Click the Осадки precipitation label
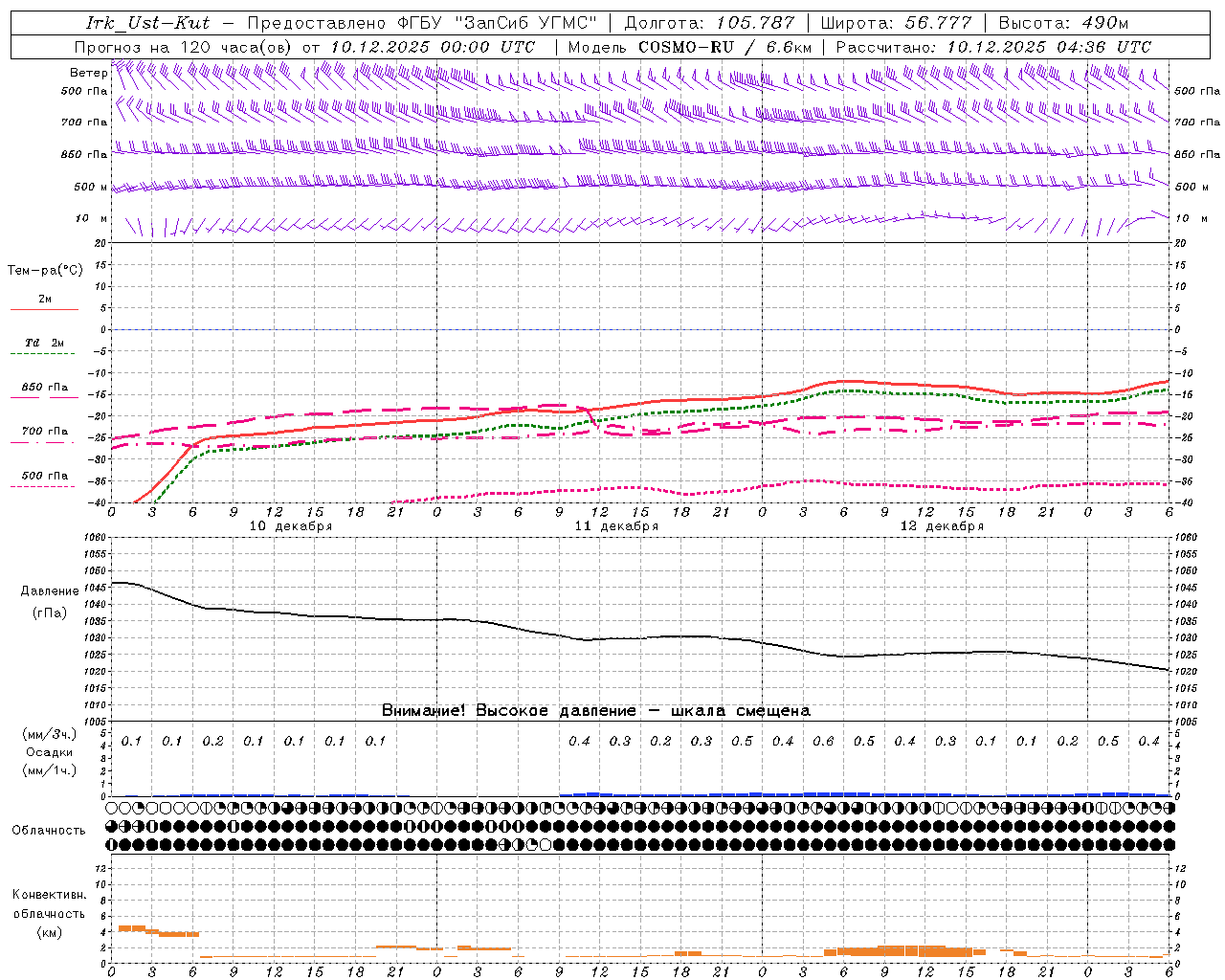Image resolution: width=1225 pixels, height=980 pixels. 49,752
